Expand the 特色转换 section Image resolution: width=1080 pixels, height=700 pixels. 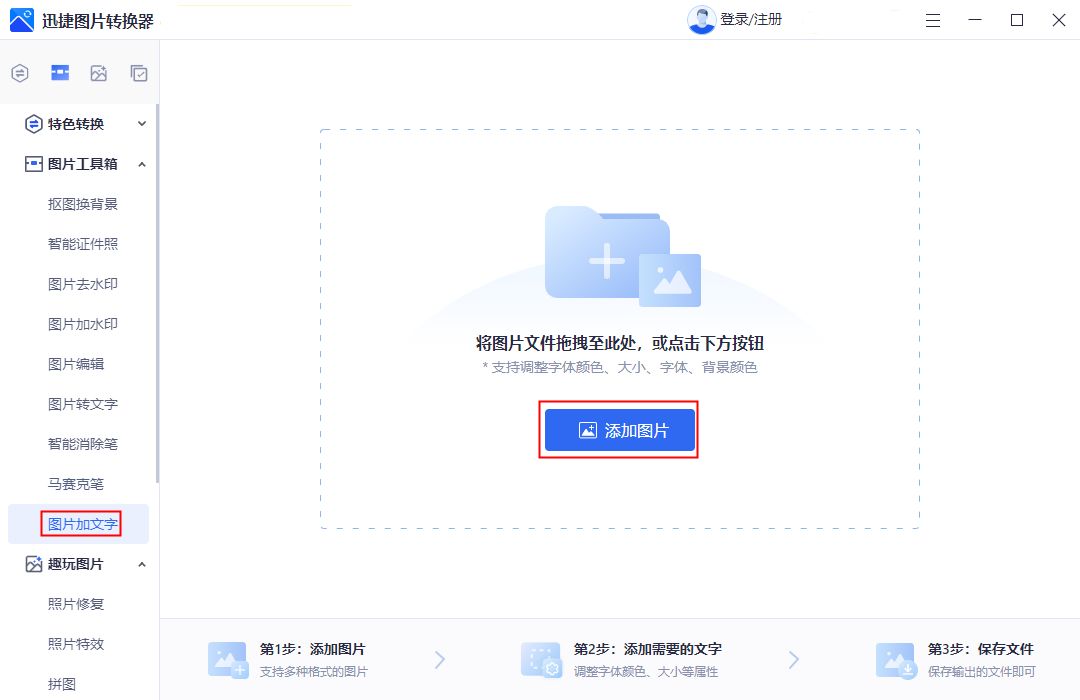(x=86, y=124)
